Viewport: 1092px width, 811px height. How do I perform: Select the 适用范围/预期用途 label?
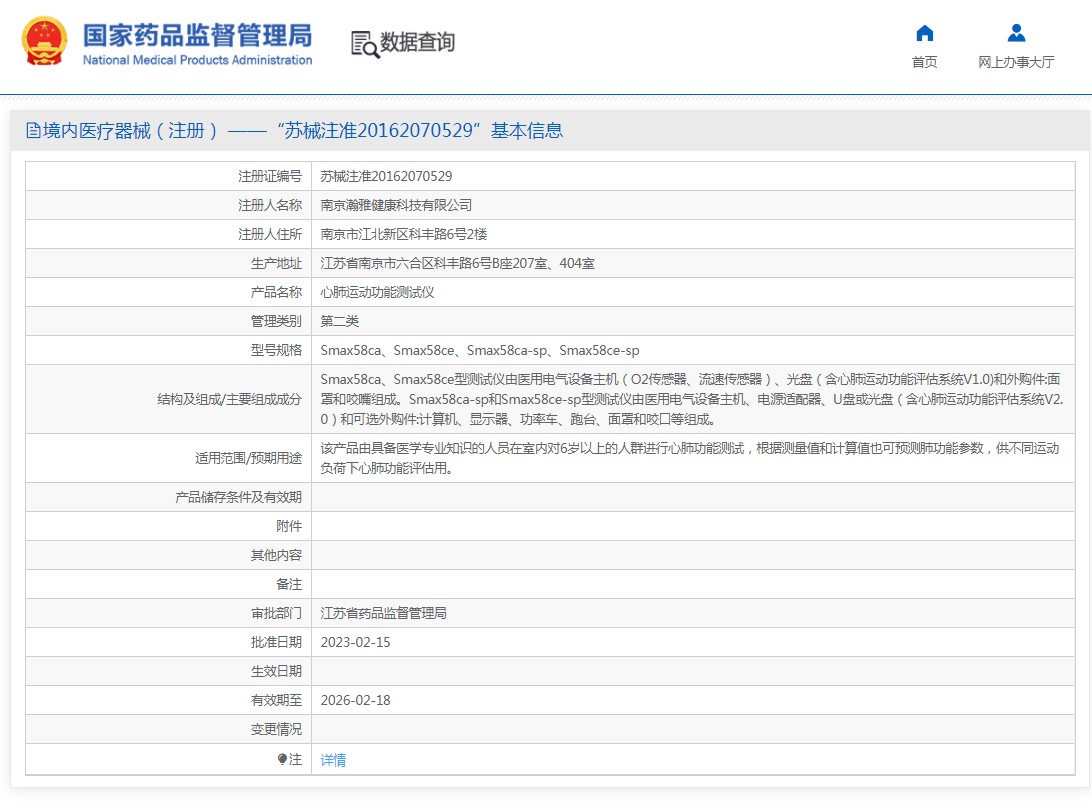248,458
